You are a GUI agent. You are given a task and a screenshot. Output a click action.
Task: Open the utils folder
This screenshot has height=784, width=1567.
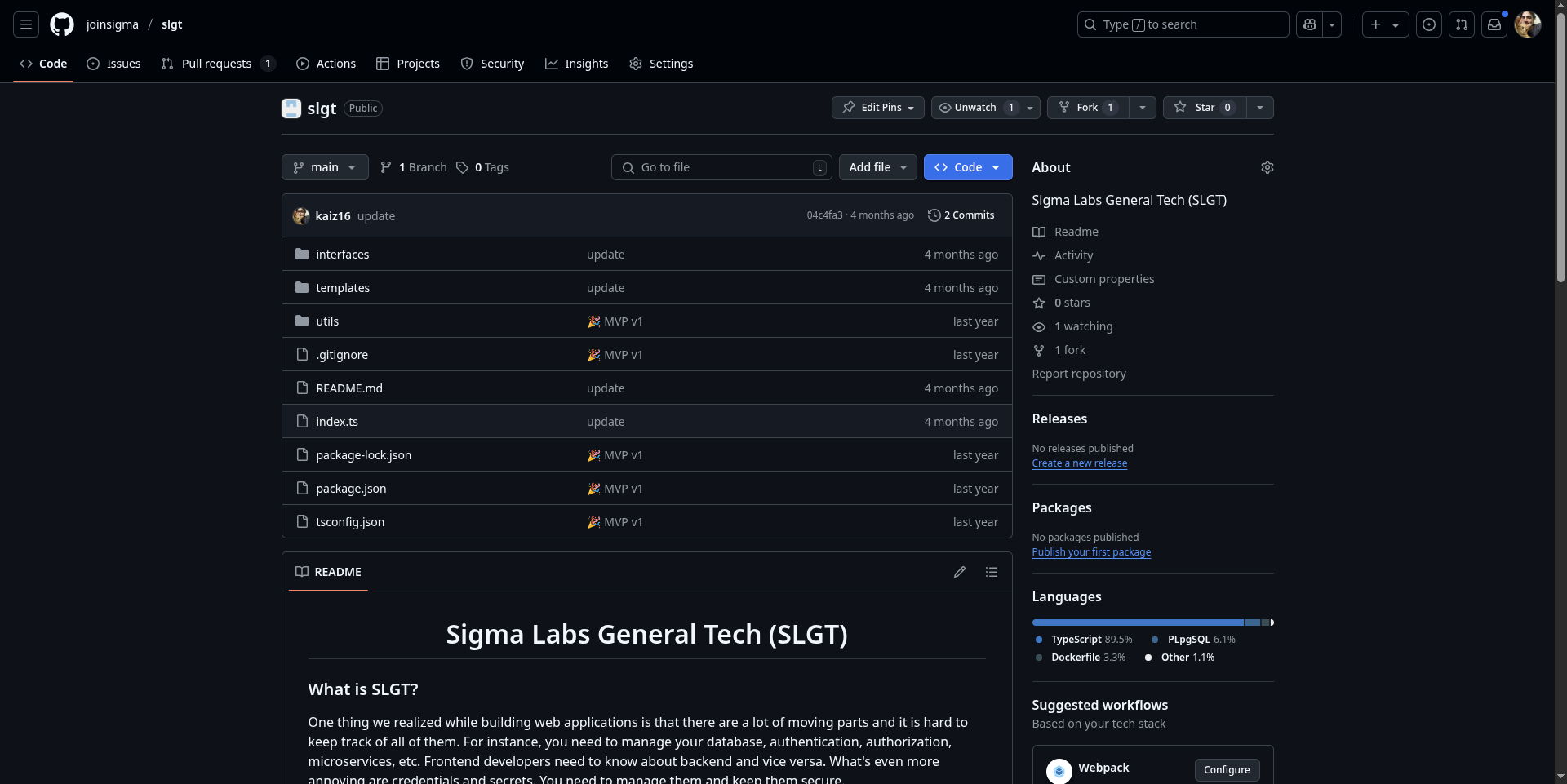click(x=327, y=321)
